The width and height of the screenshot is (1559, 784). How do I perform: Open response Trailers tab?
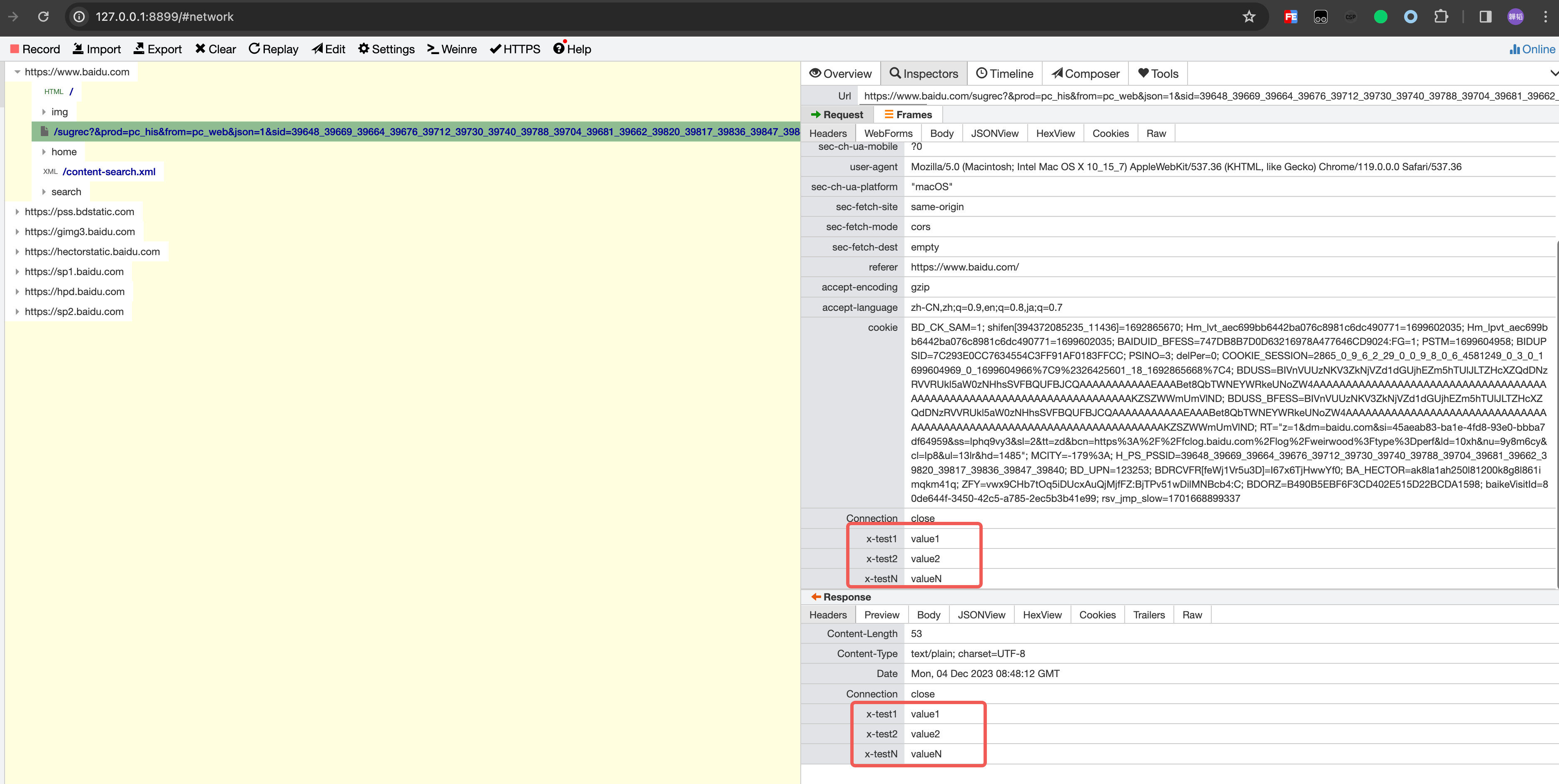click(1149, 615)
